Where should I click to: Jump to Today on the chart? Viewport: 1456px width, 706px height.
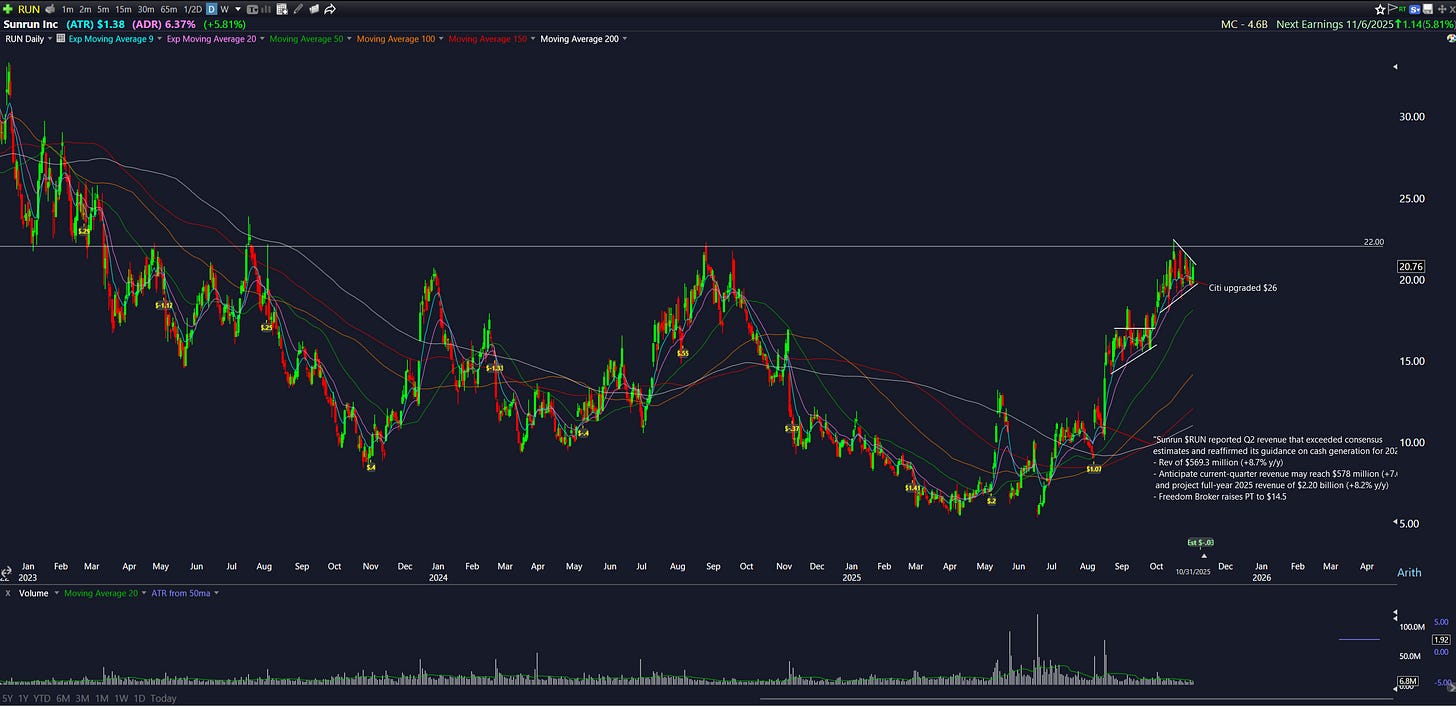click(164, 698)
